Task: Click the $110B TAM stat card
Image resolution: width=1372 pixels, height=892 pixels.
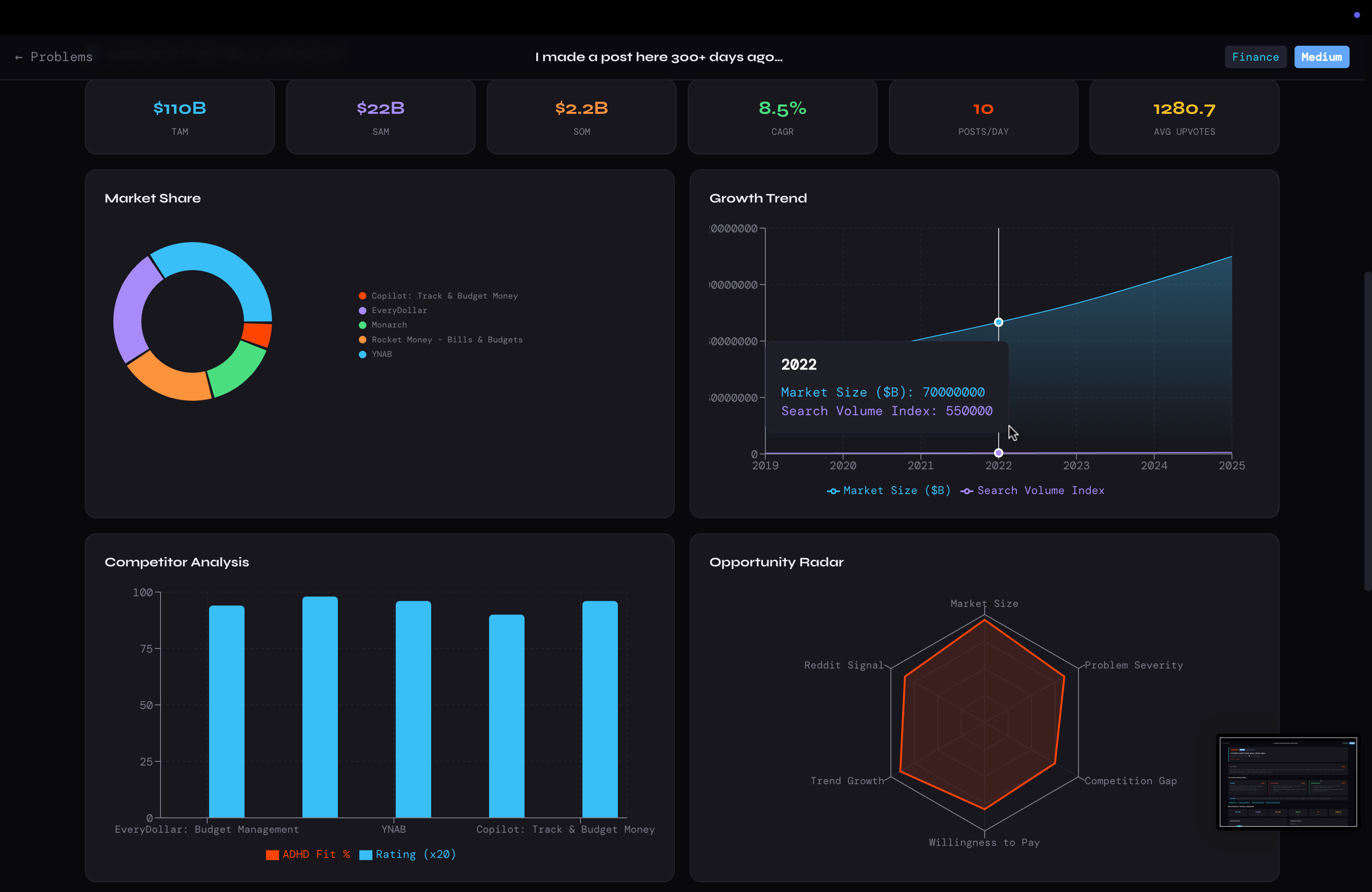Action: [x=179, y=117]
